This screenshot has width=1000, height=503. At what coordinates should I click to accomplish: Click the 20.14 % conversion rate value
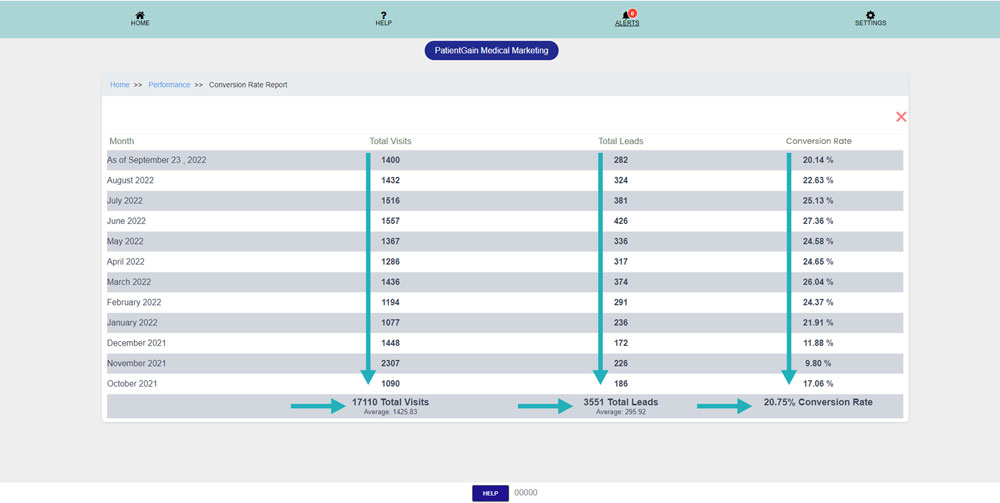pos(818,160)
